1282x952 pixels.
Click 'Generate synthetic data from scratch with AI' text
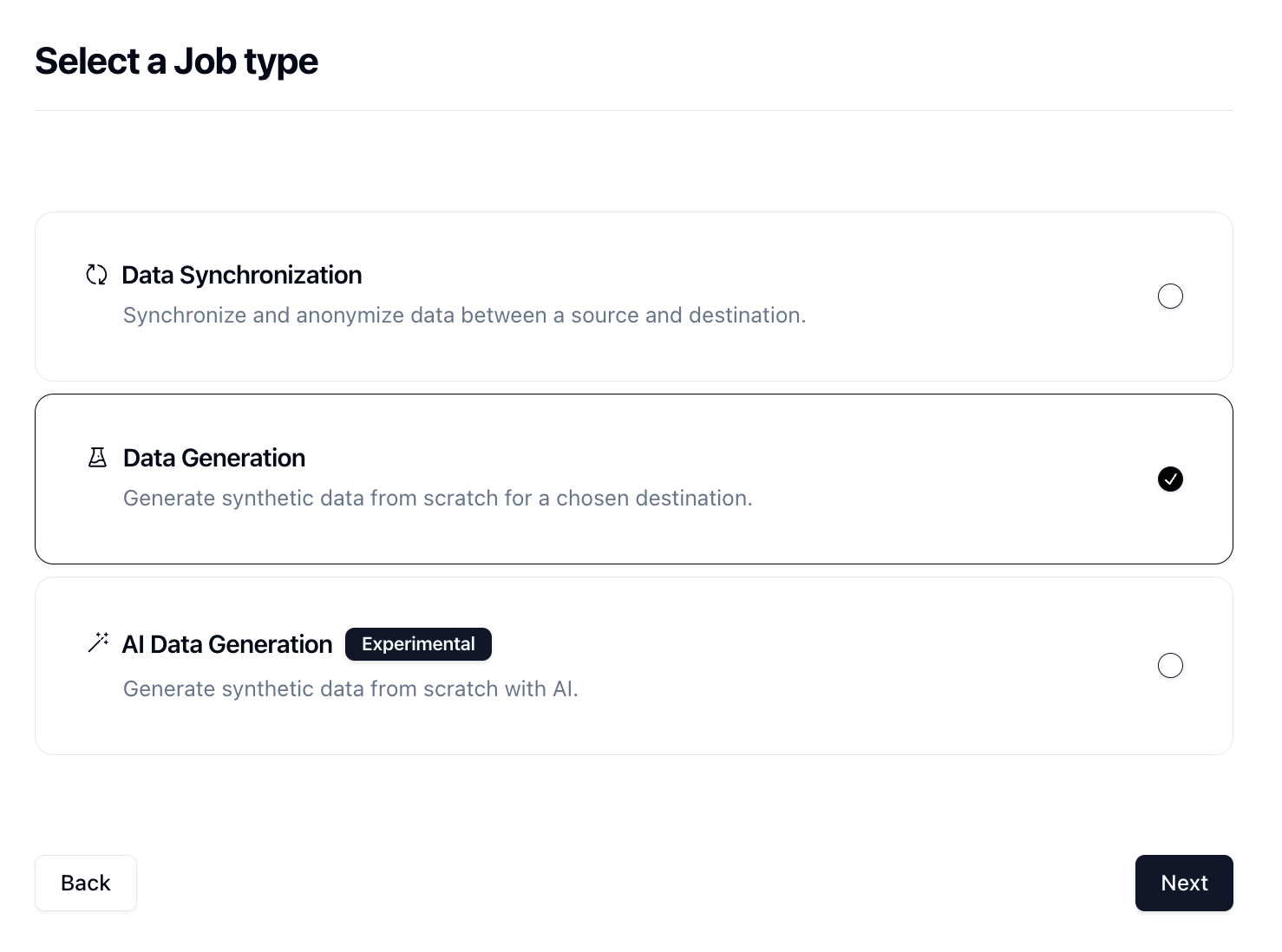point(350,688)
